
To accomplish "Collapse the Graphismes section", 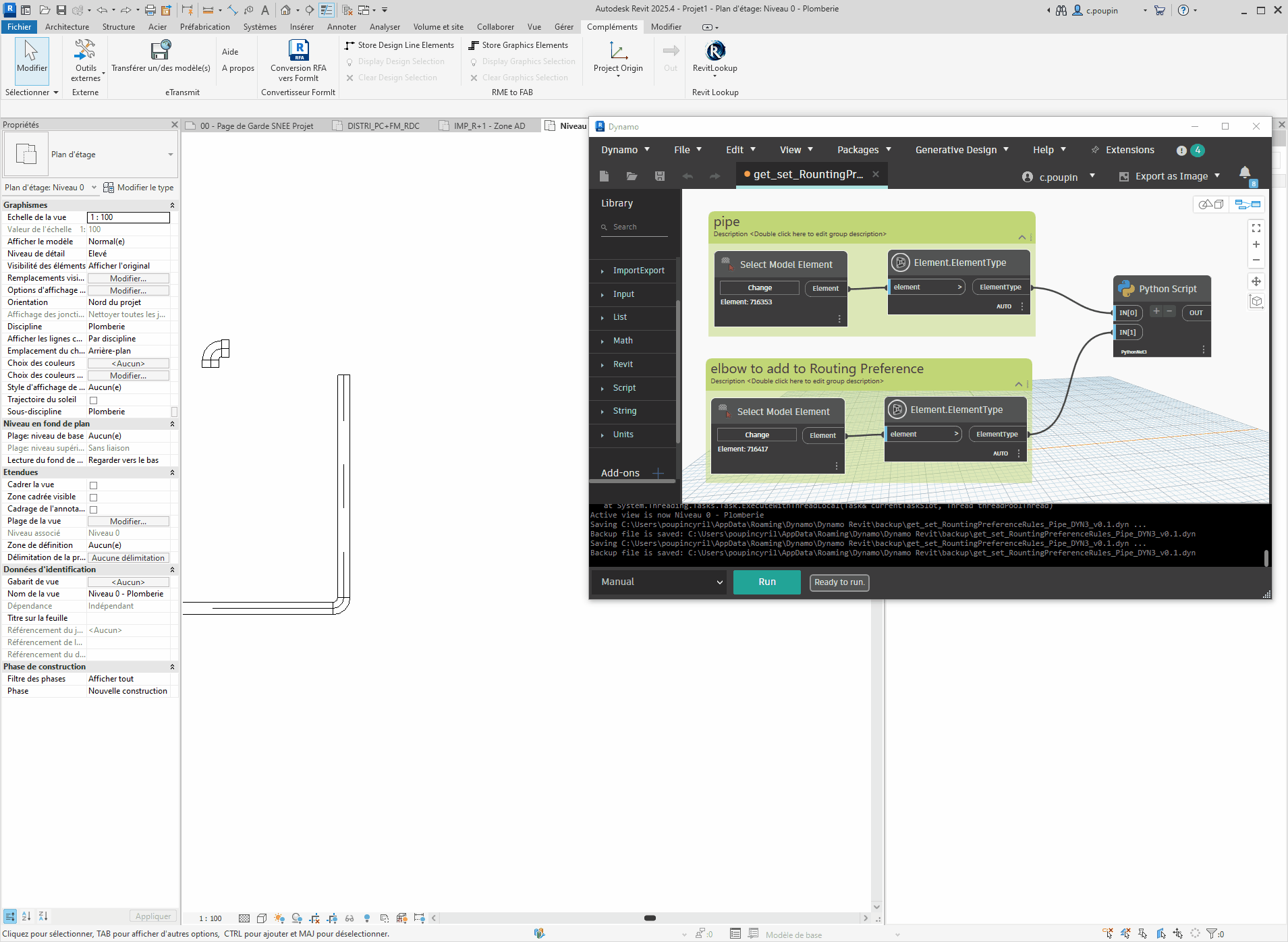I will point(172,205).
